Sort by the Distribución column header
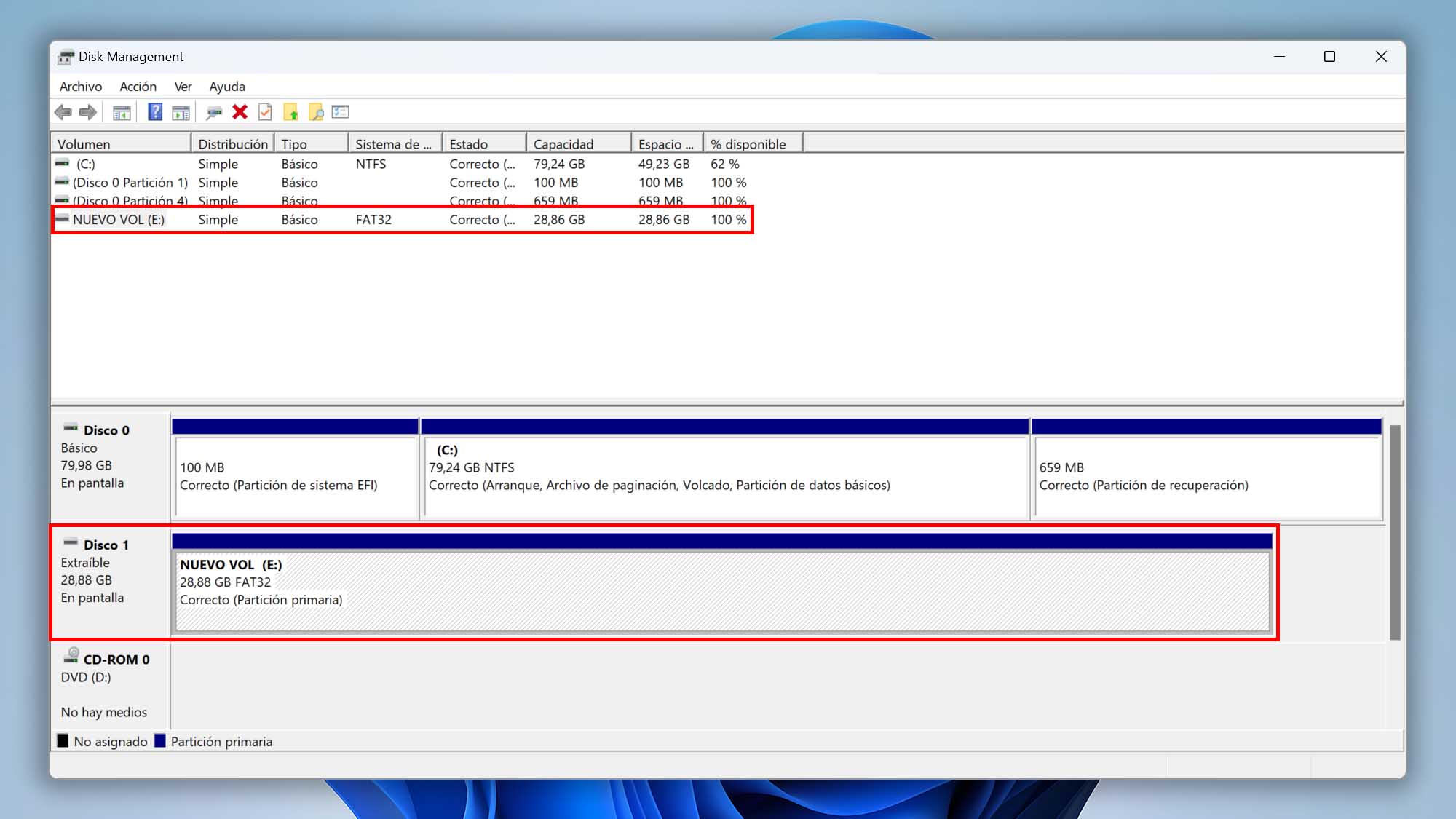 (x=233, y=144)
